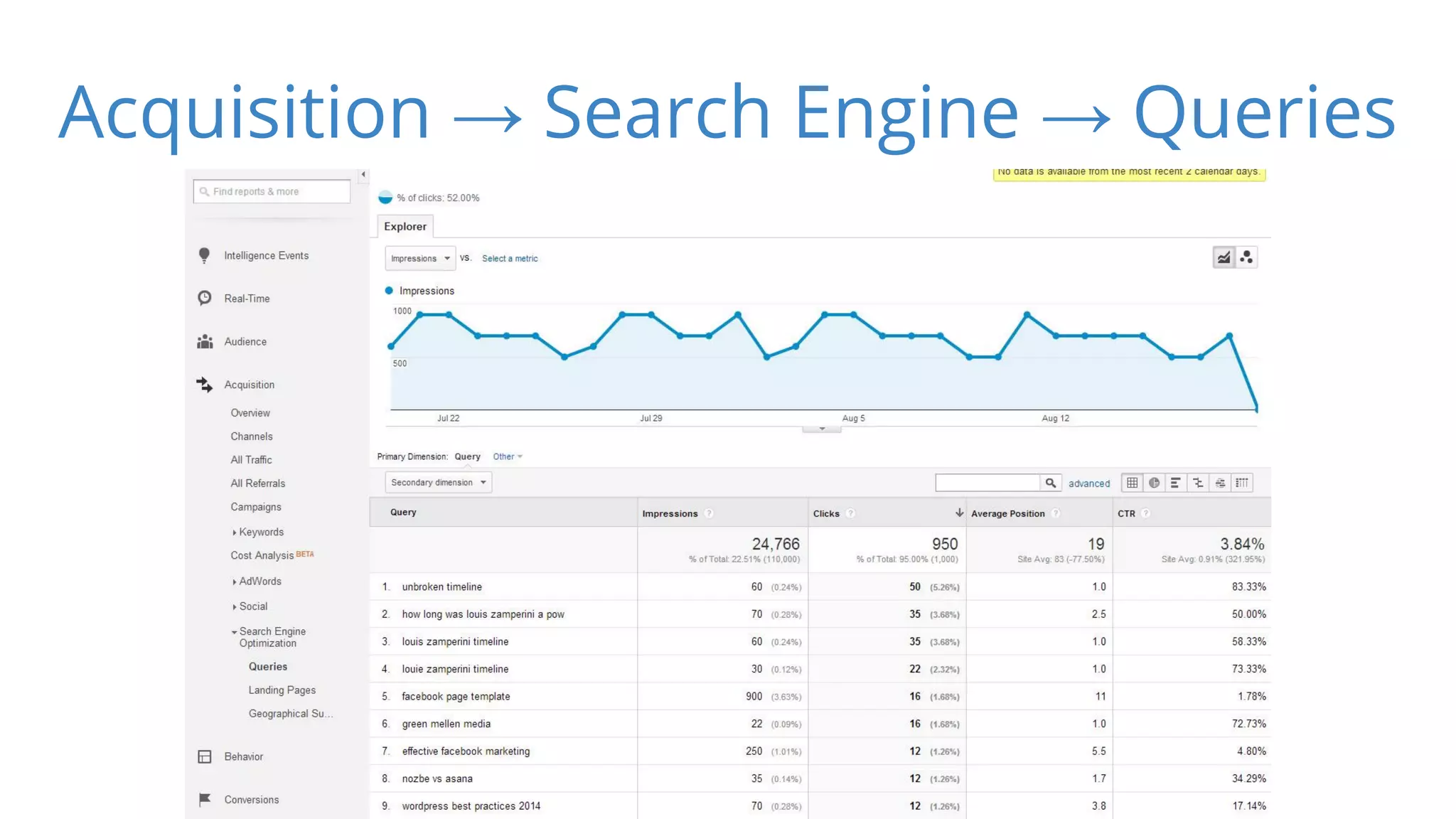Viewport: 1456px width, 819px height.
Task: Click query 'effective facebook marketing'
Action: point(466,751)
